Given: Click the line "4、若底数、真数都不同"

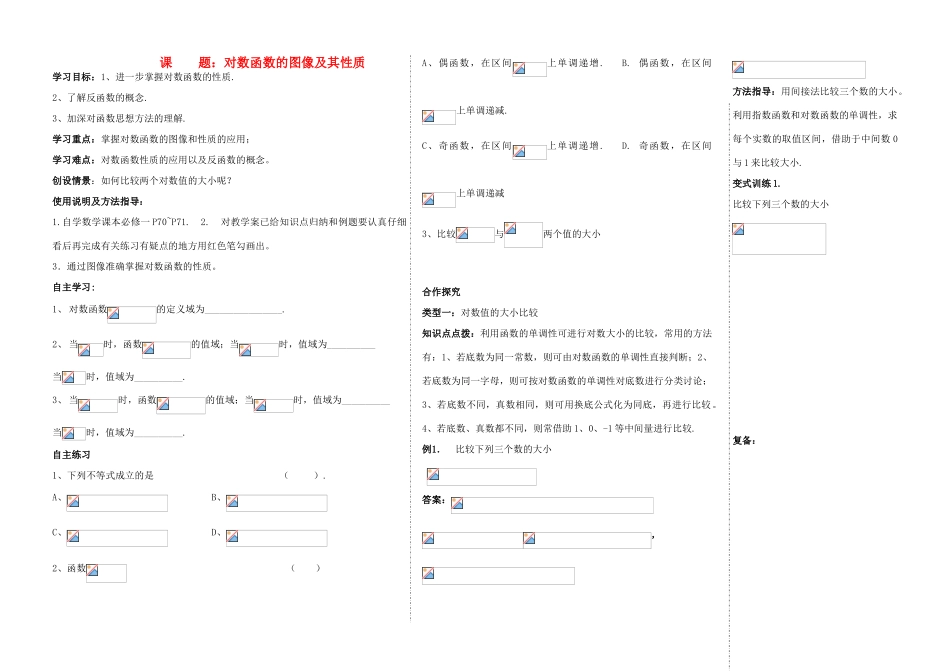Looking at the screenshot, I should click(558, 428).
